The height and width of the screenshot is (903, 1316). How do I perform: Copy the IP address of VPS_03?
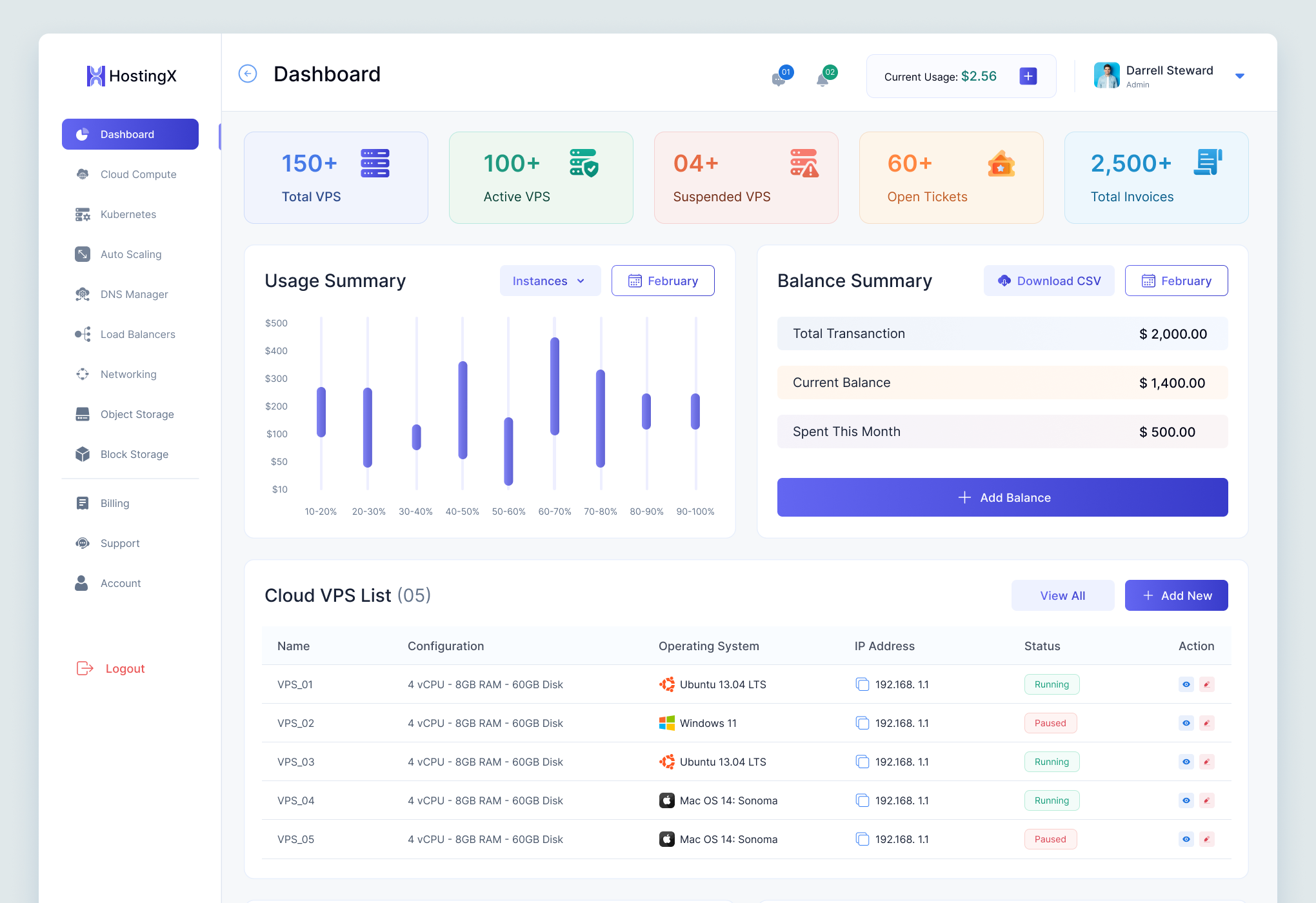point(862,762)
